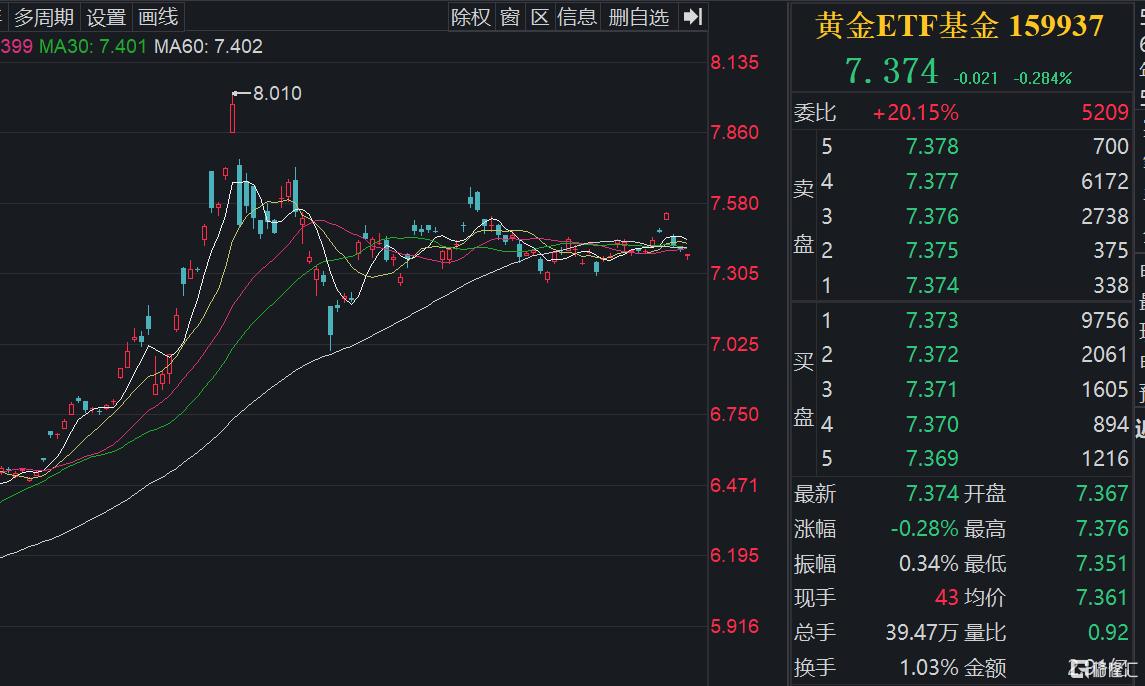The height and width of the screenshot is (686, 1145).
Task: Click 删自选 to remove from watchlist
Action: pos(638,17)
